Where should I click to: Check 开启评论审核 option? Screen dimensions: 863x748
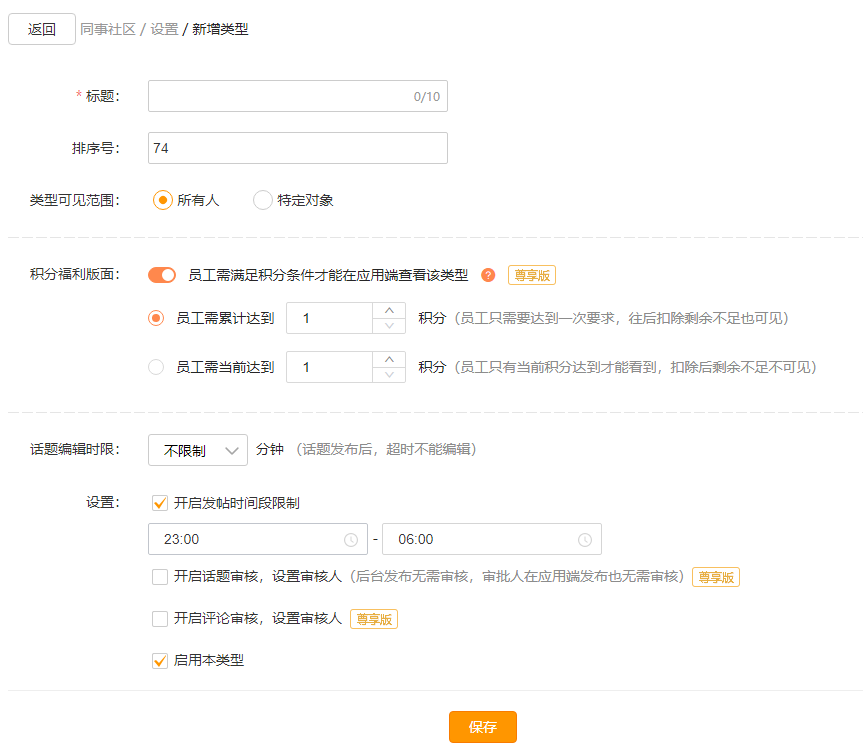coord(160,618)
